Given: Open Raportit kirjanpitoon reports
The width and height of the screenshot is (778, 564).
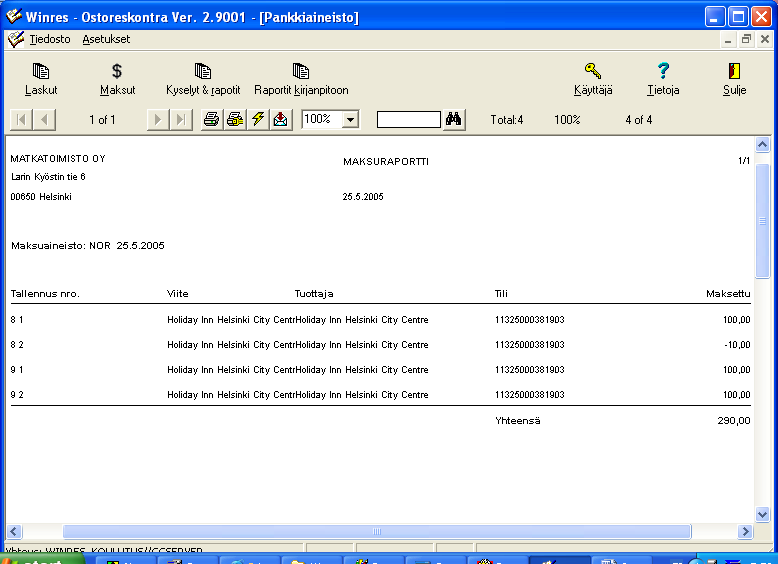Looking at the screenshot, I should click(301, 79).
